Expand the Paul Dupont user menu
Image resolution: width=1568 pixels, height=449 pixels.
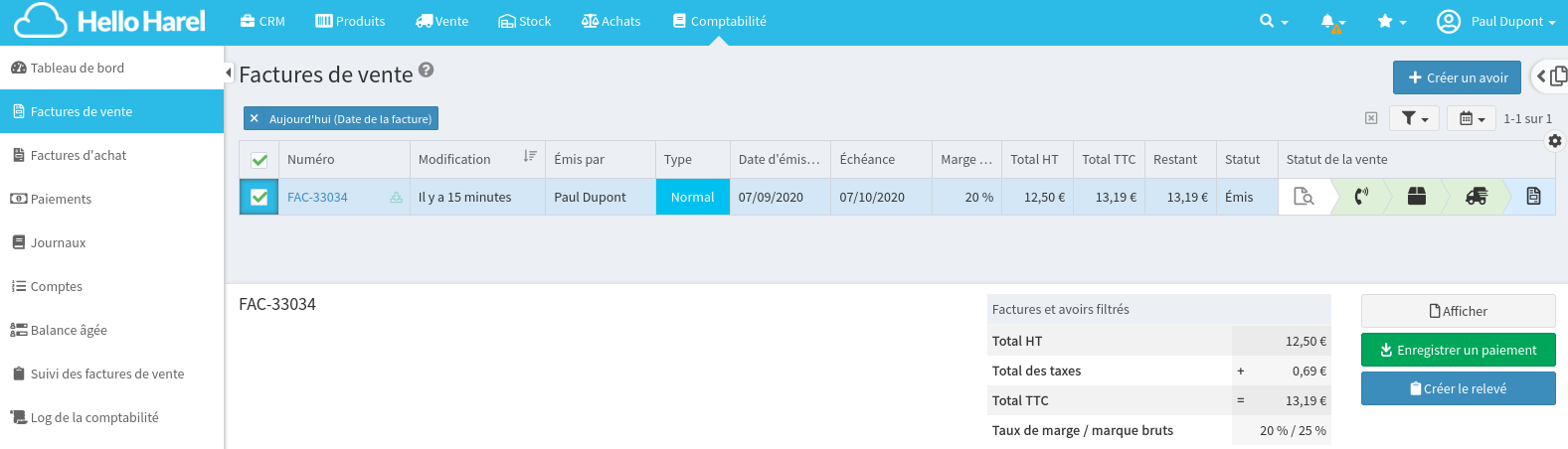click(1496, 22)
